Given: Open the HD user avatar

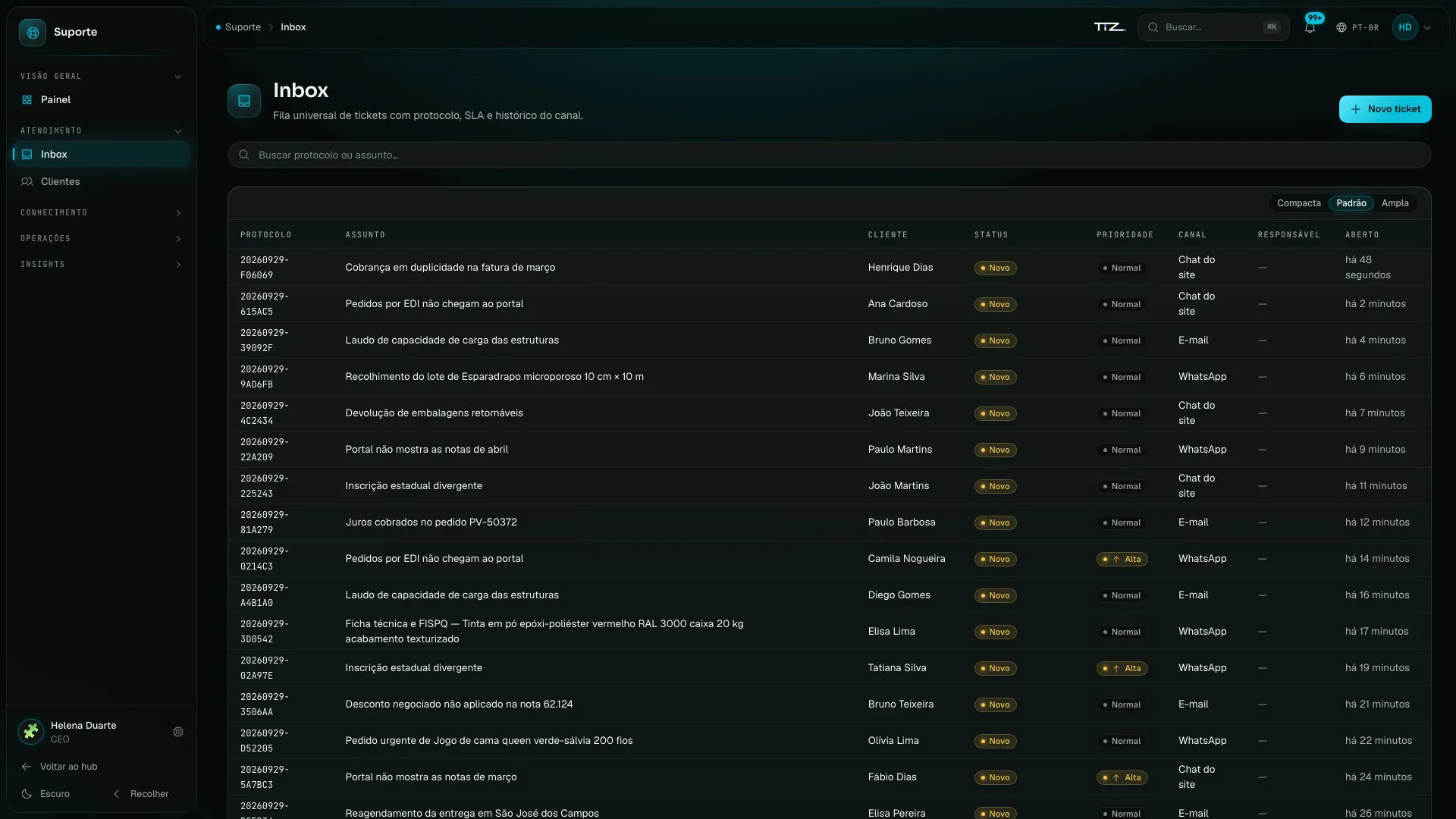Looking at the screenshot, I should coord(1405,27).
